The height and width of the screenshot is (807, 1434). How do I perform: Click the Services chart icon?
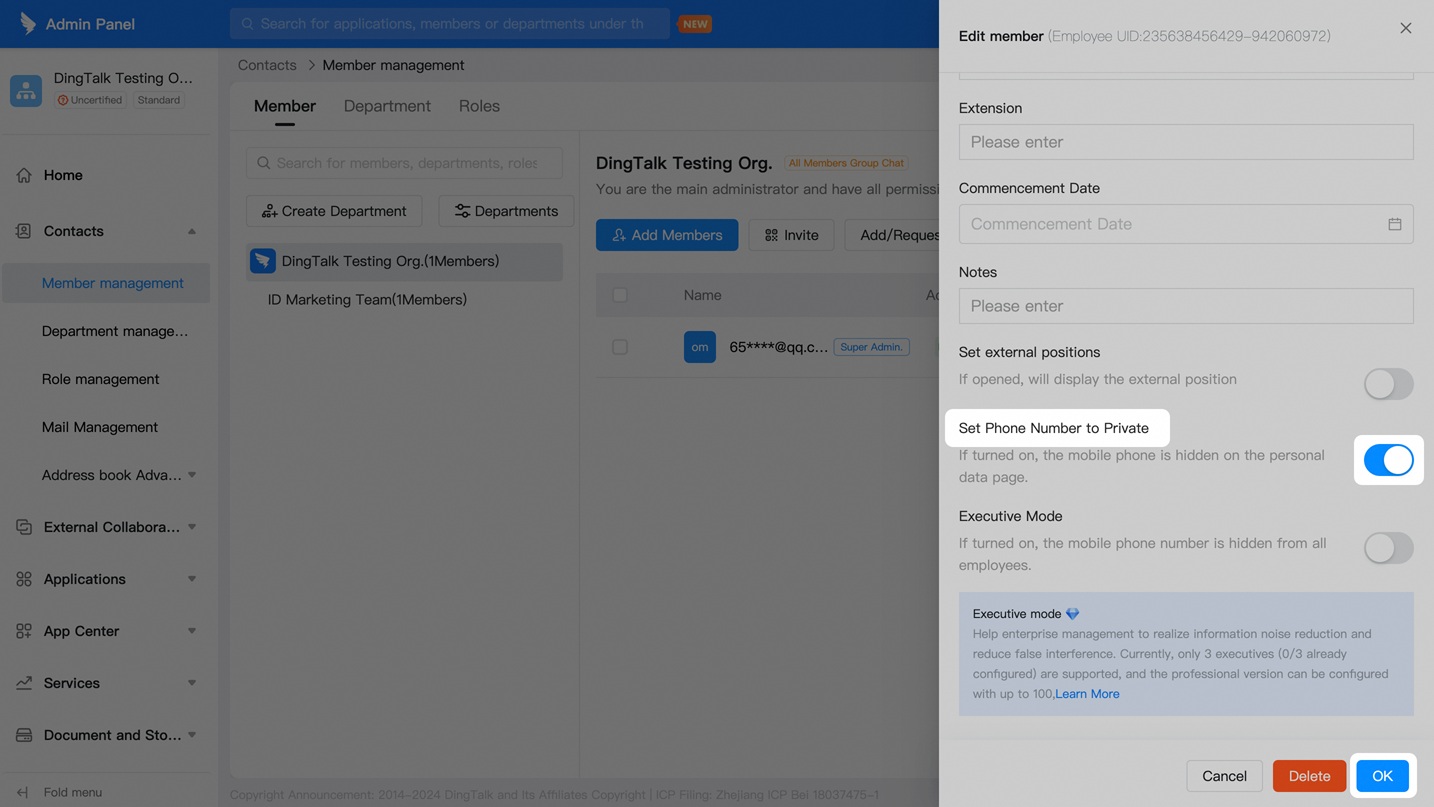pos(24,683)
